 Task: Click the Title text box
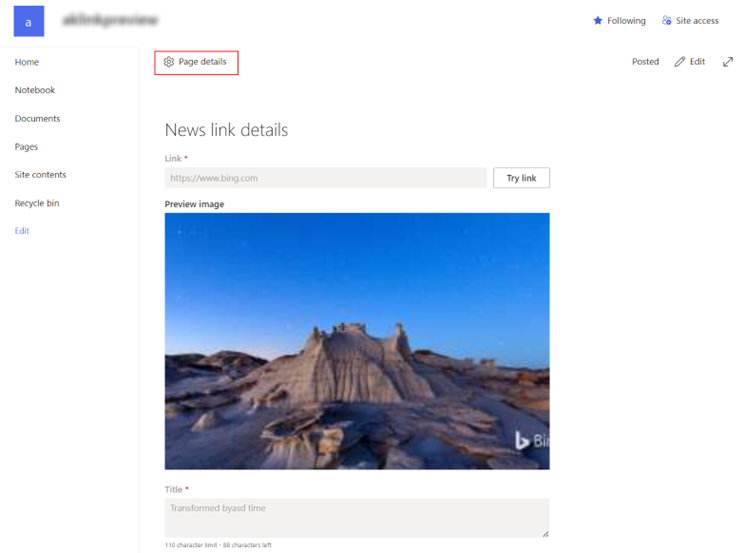coord(356,517)
